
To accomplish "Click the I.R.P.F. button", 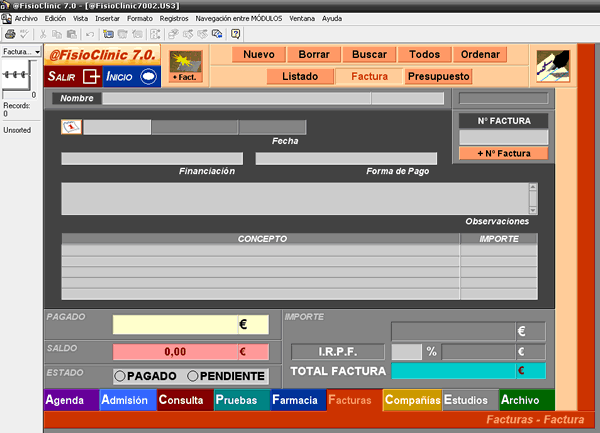I will tap(338, 352).
